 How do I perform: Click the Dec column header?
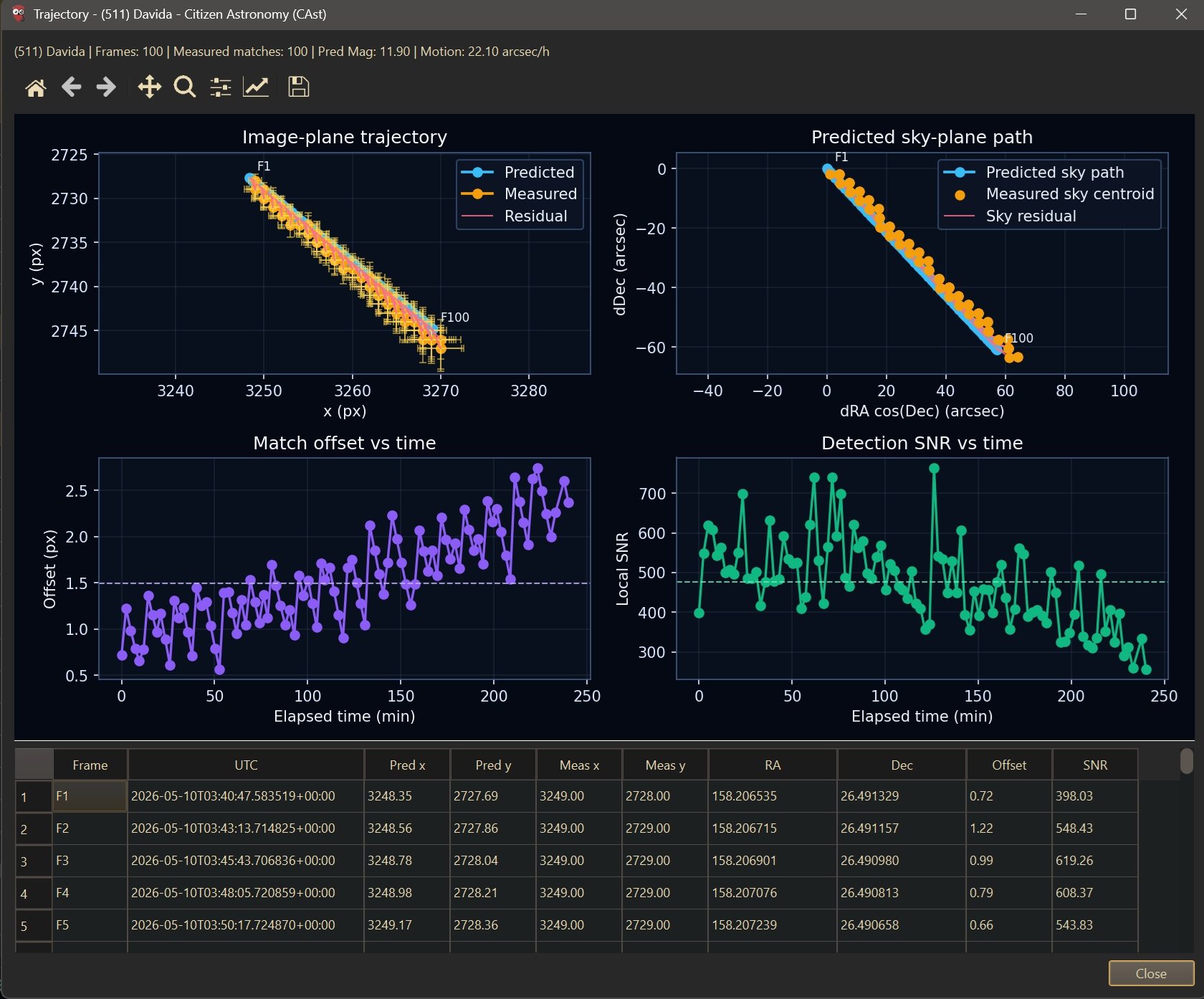tap(902, 765)
